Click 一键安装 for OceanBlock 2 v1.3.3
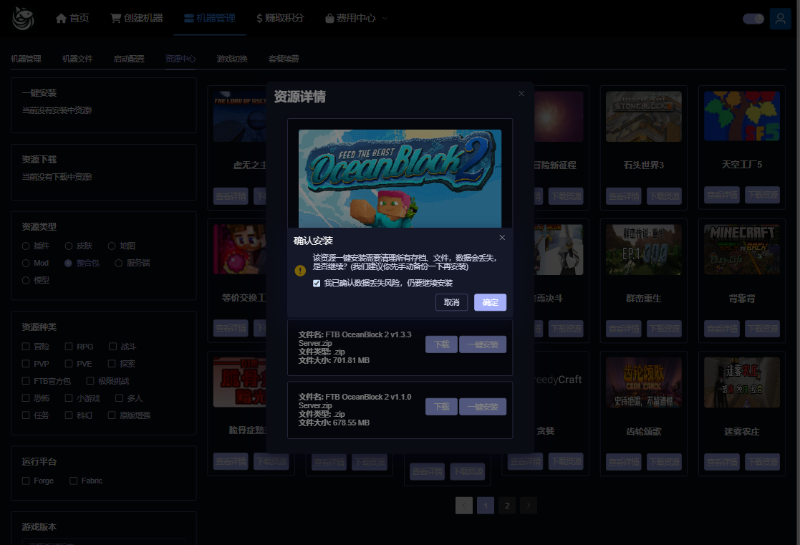 click(483, 344)
